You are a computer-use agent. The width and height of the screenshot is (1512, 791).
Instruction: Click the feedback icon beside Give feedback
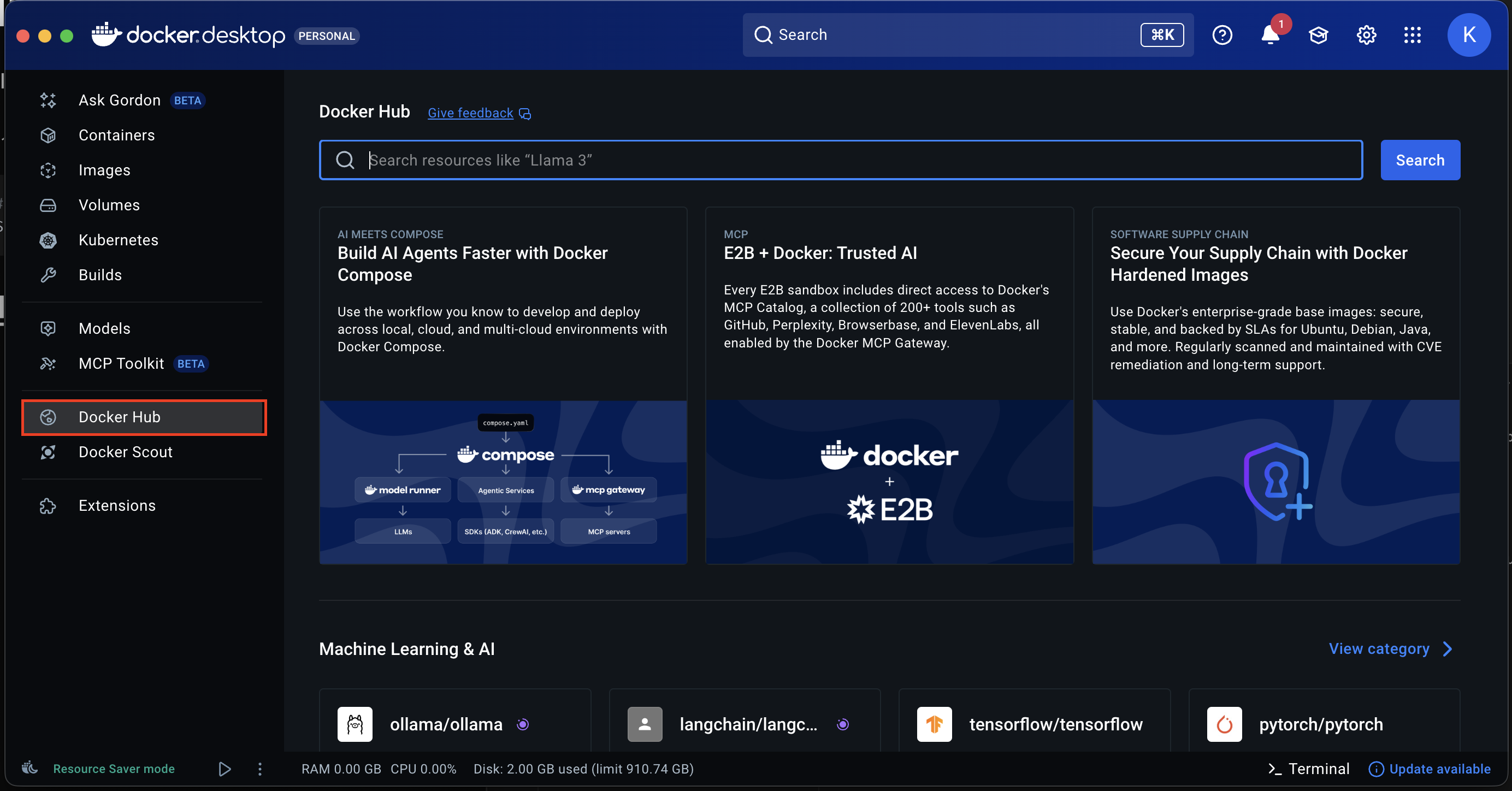point(525,114)
